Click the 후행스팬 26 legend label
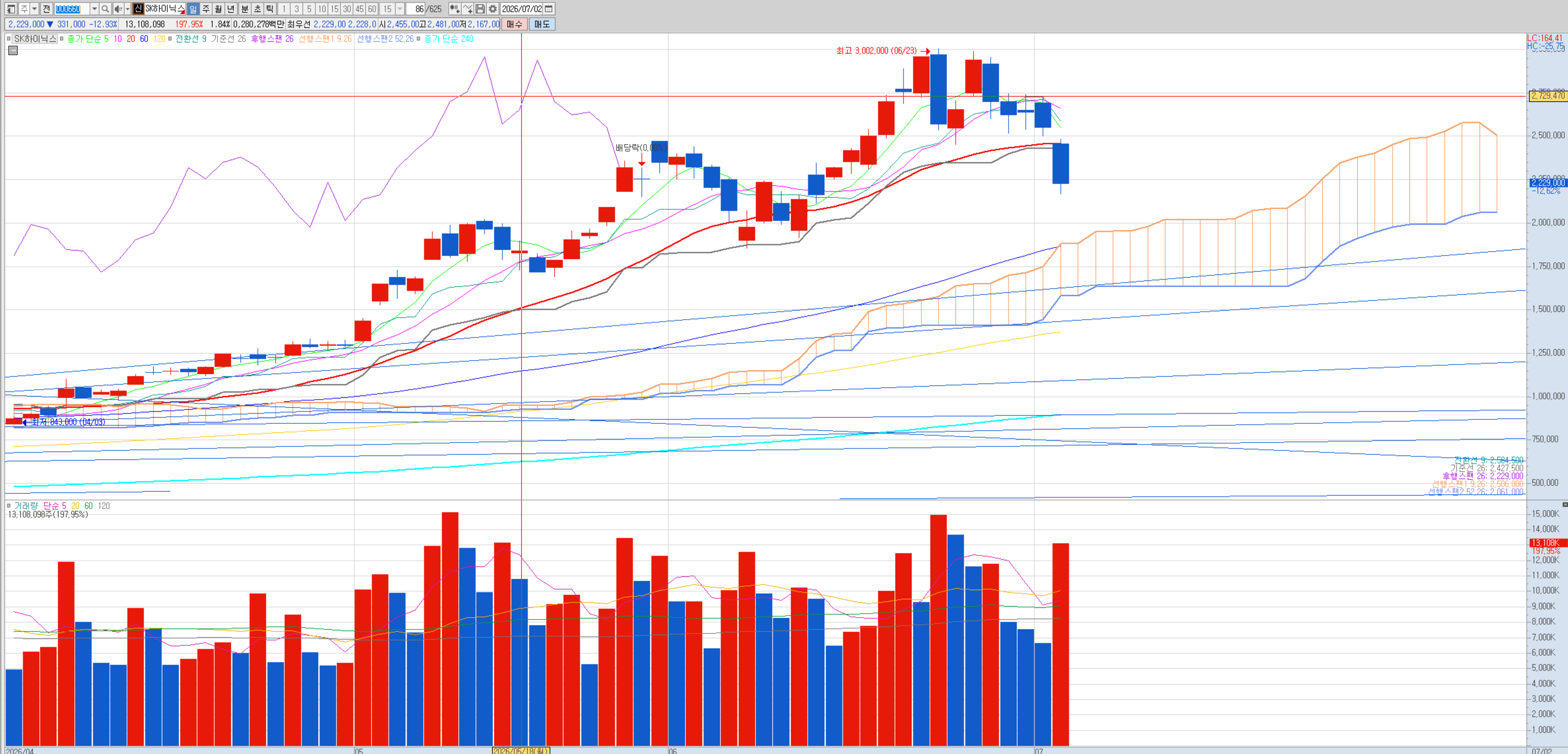The height and width of the screenshot is (754, 1568). tap(272, 38)
